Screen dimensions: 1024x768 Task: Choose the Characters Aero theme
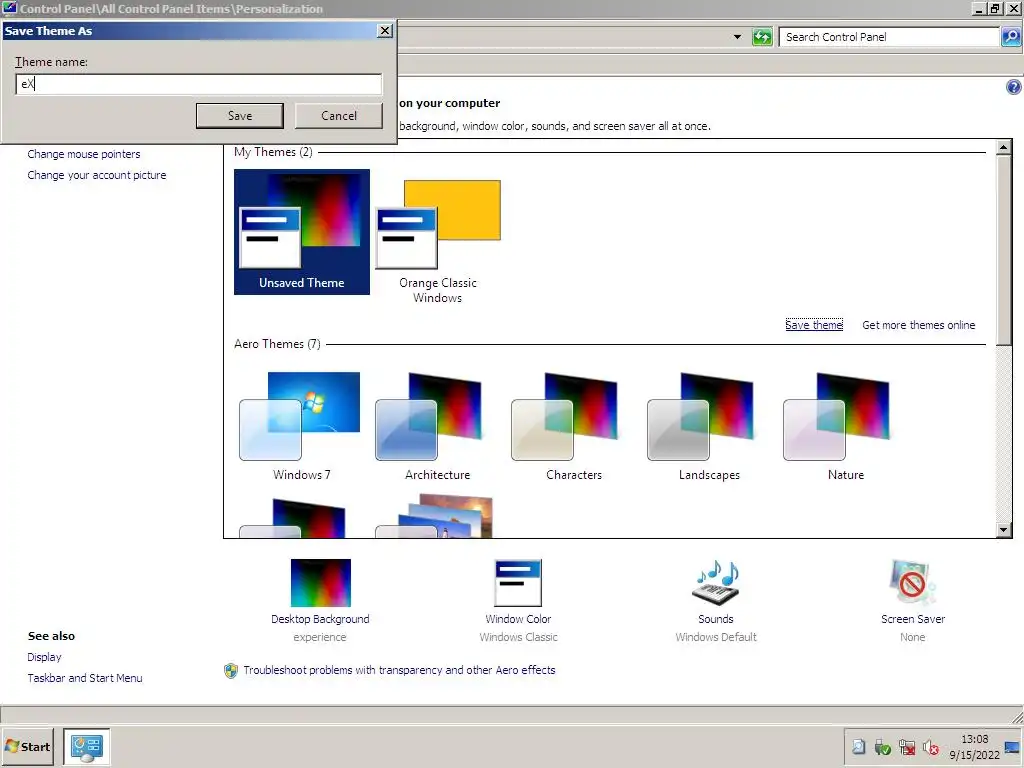(x=573, y=427)
